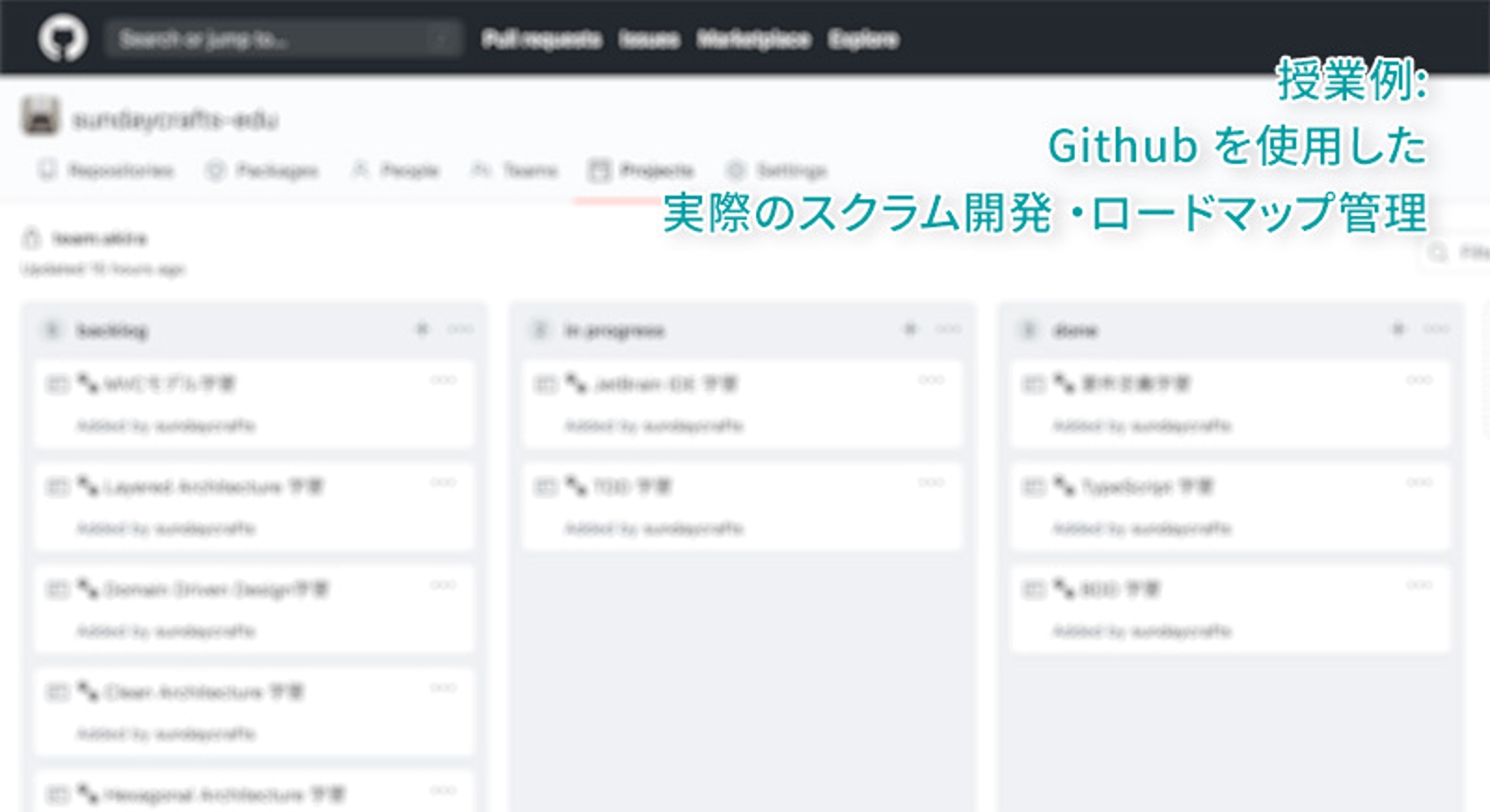Click the TypeScript 学習 card title
Image resolution: width=1490 pixels, height=812 pixels.
(1146, 487)
